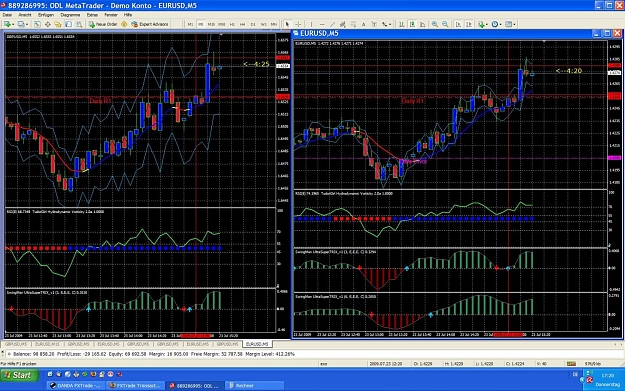Screen dimensions: 625x391
Task: Open the Indicators list icon
Action: pos(481,24)
